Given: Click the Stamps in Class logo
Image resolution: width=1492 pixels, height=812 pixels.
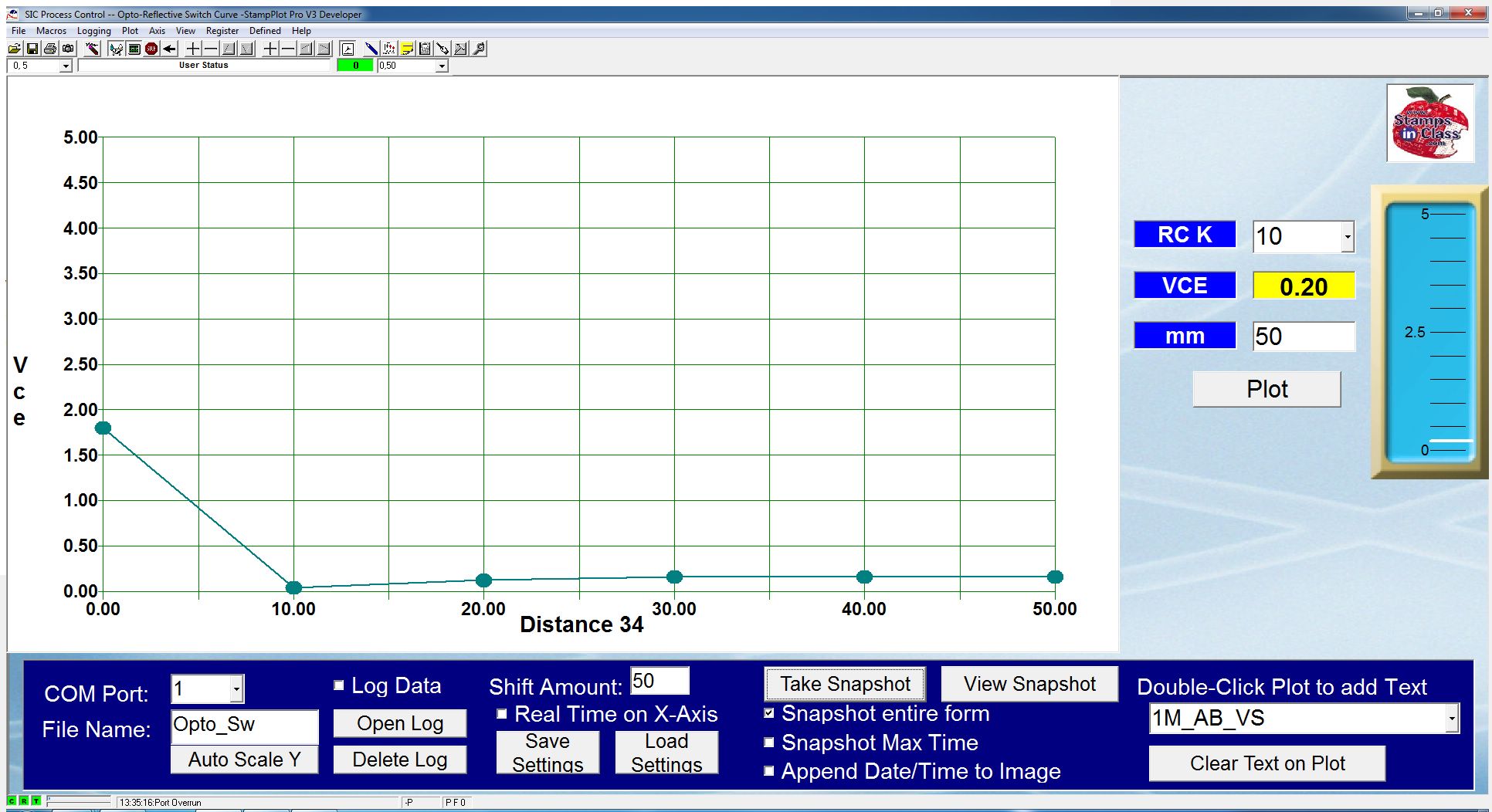Looking at the screenshot, I should click(1430, 123).
